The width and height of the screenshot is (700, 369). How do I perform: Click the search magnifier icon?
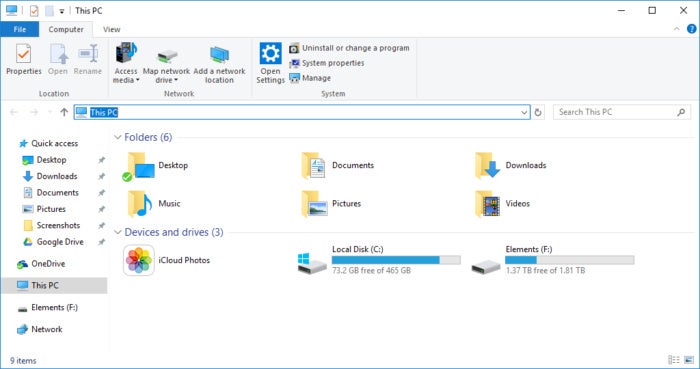[681, 112]
